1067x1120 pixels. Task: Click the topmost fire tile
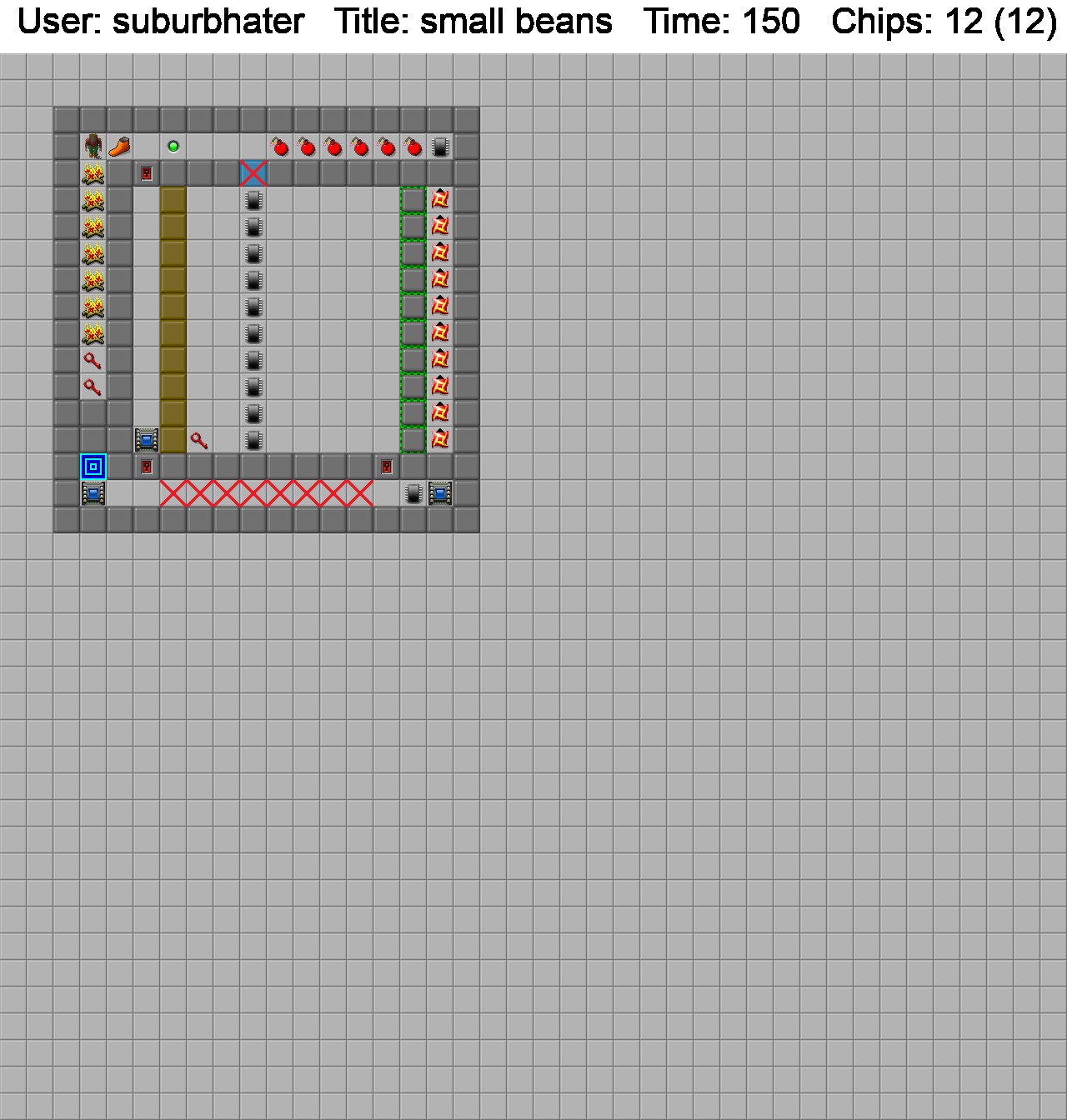click(x=93, y=173)
